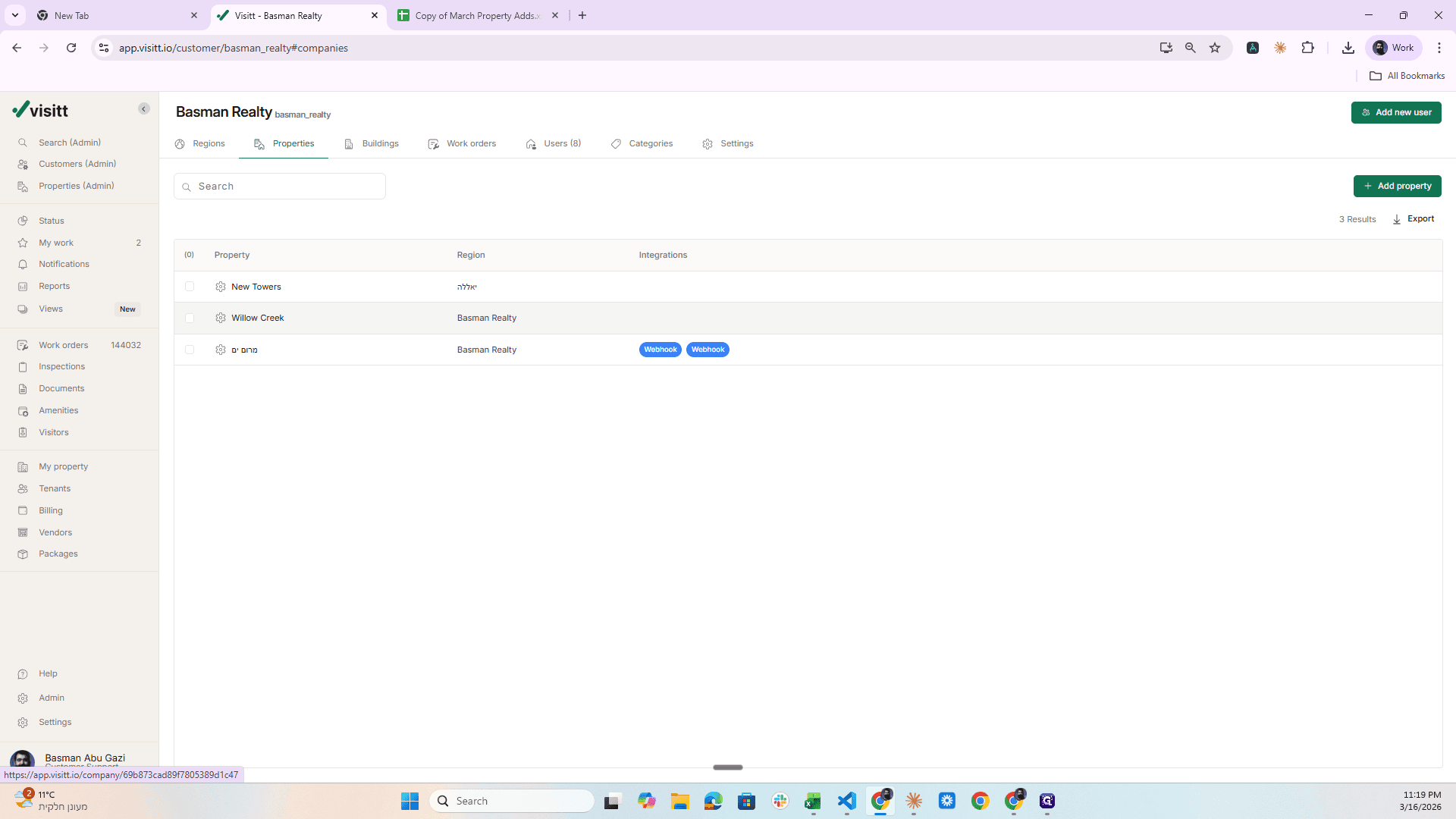Switch to the Regions tab
1456x819 pixels.
pos(200,143)
